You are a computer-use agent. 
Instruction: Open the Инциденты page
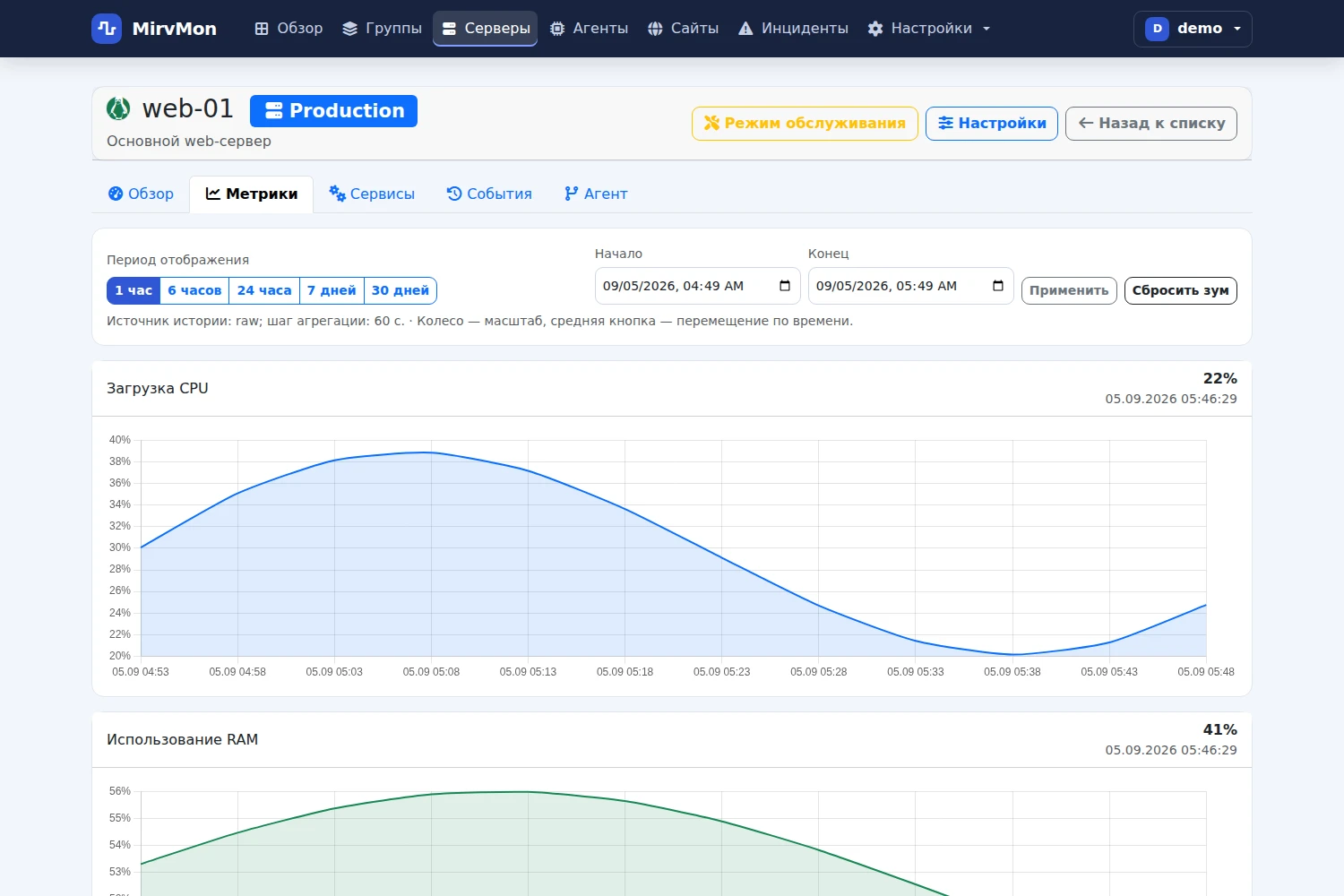click(793, 29)
